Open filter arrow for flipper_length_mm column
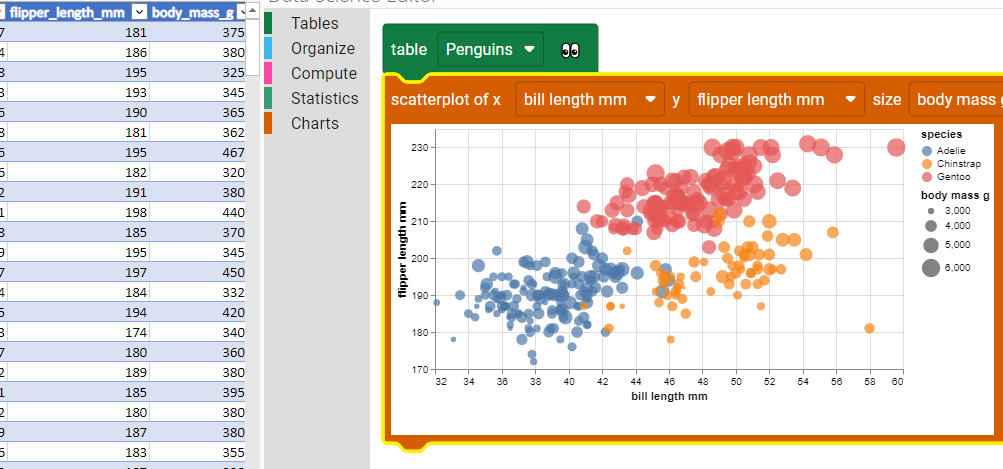The image size is (1003, 469). (140, 12)
